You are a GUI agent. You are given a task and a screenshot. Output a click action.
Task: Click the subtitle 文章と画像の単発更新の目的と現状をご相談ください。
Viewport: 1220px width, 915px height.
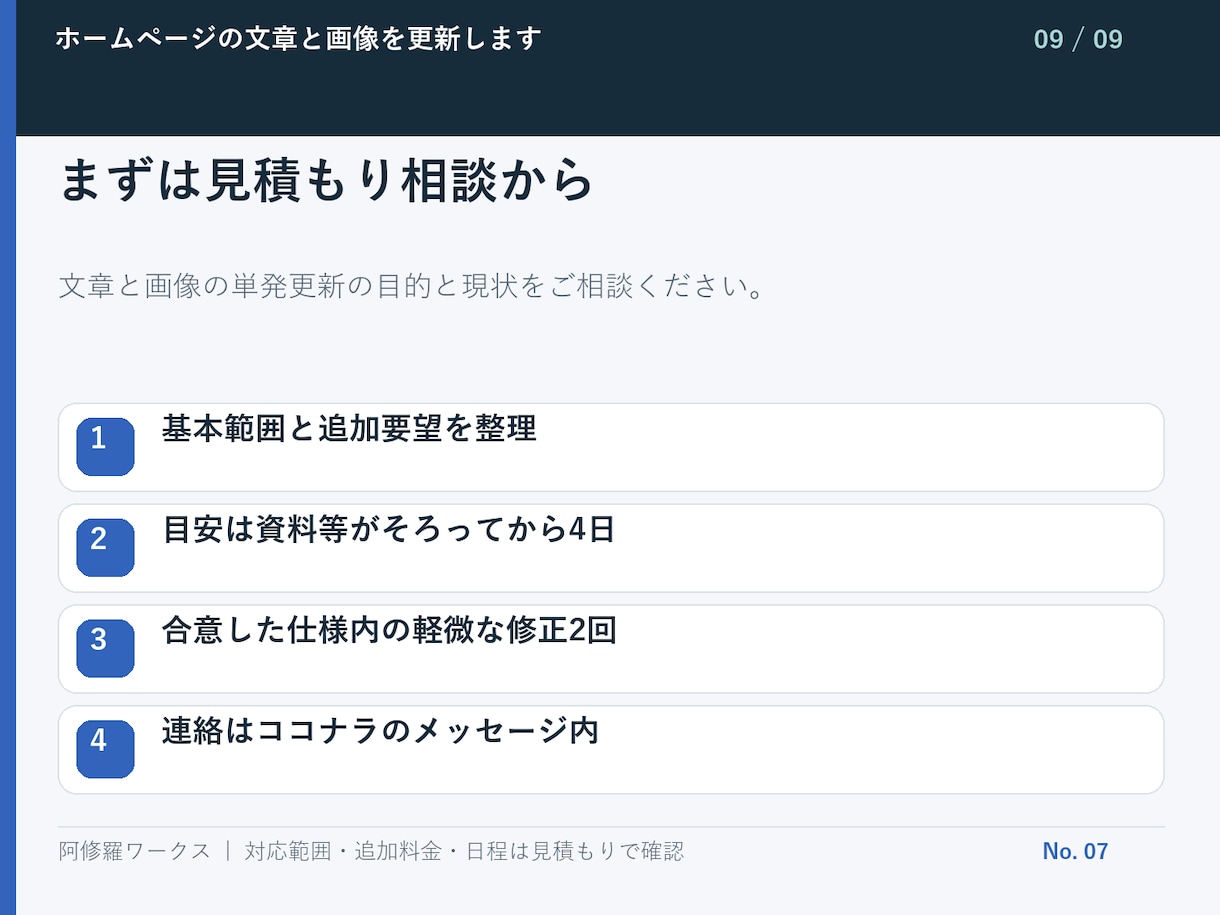(x=412, y=288)
